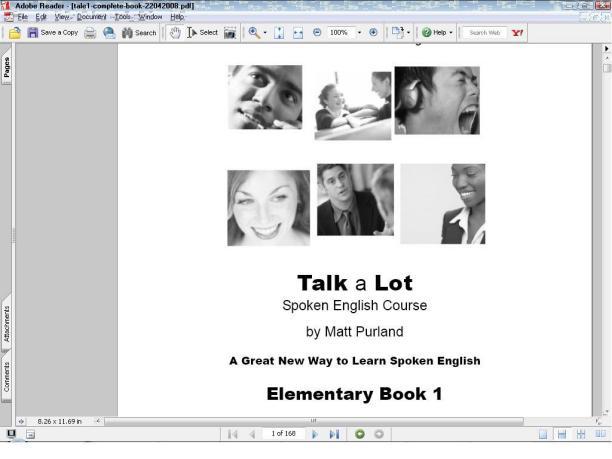Open the zoom percentage dropdown arrow

pyautogui.click(x=359, y=33)
